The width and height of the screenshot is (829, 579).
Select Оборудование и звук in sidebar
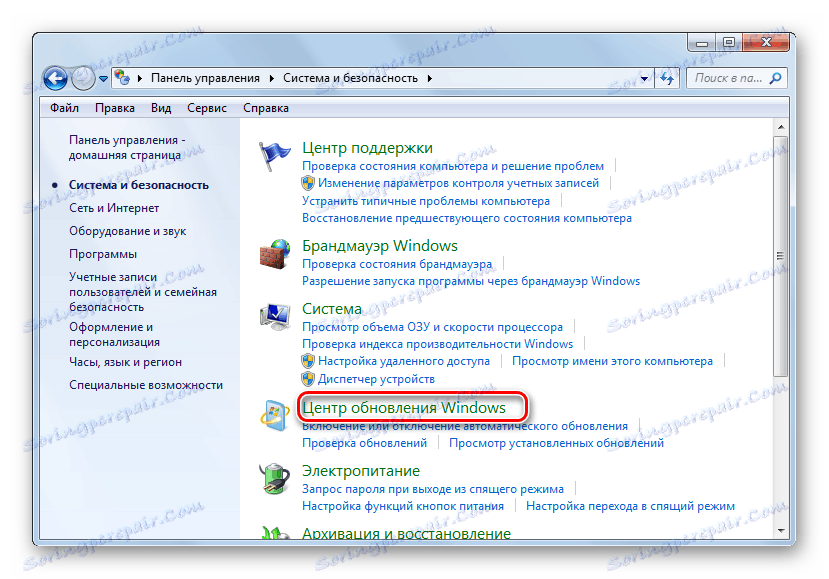click(x=127, y=231)
